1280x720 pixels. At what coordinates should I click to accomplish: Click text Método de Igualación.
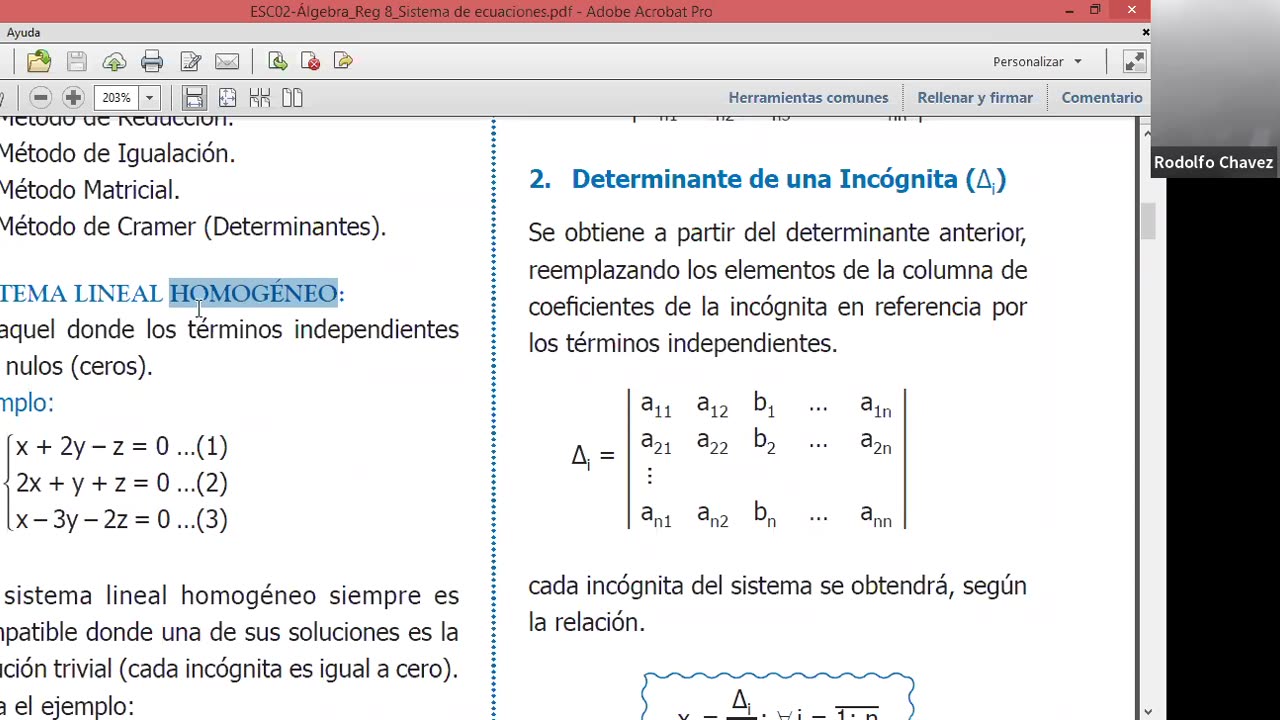pyautogui.click(x=118, y=154)
